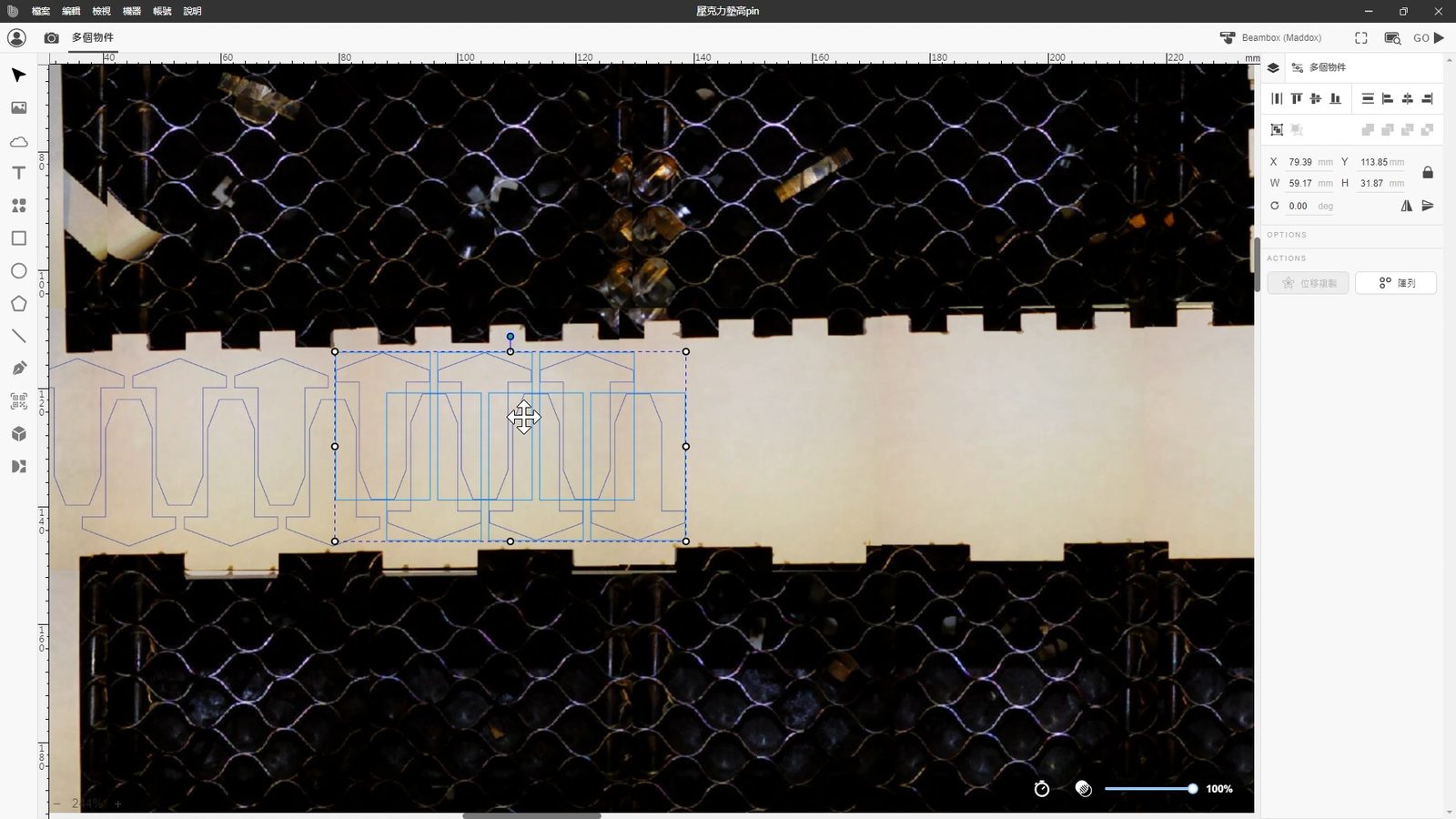This screenshot has height=819, width=1456.
Task: Align selected objects to top
Action: click(x=1296, y=98)
